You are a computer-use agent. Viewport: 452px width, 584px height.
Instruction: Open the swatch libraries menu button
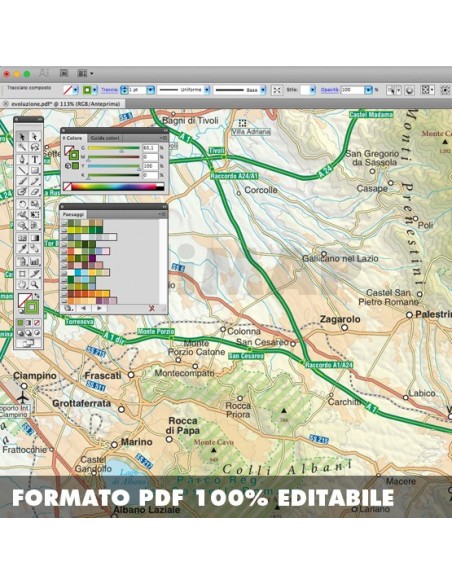tap(68, 308)
